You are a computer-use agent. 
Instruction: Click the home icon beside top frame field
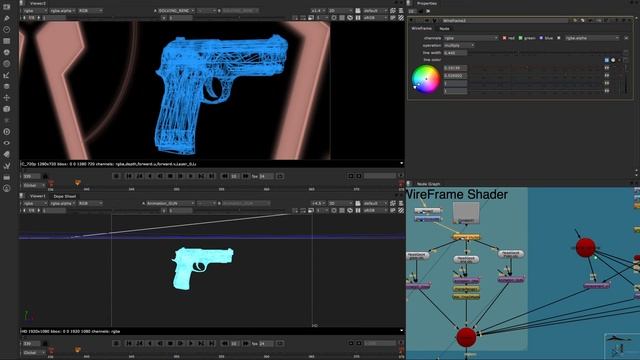(45, 176)
